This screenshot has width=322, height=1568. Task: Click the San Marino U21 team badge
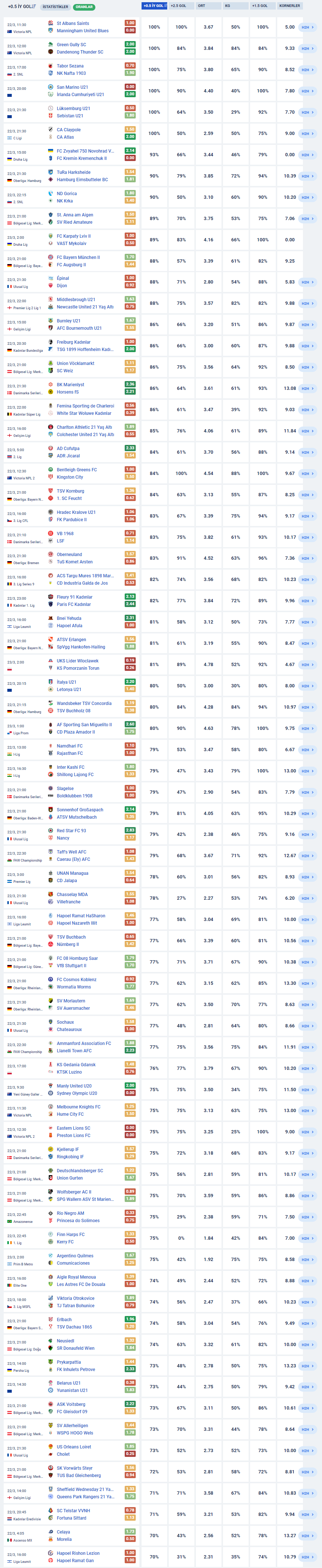[x=51, y=87]
